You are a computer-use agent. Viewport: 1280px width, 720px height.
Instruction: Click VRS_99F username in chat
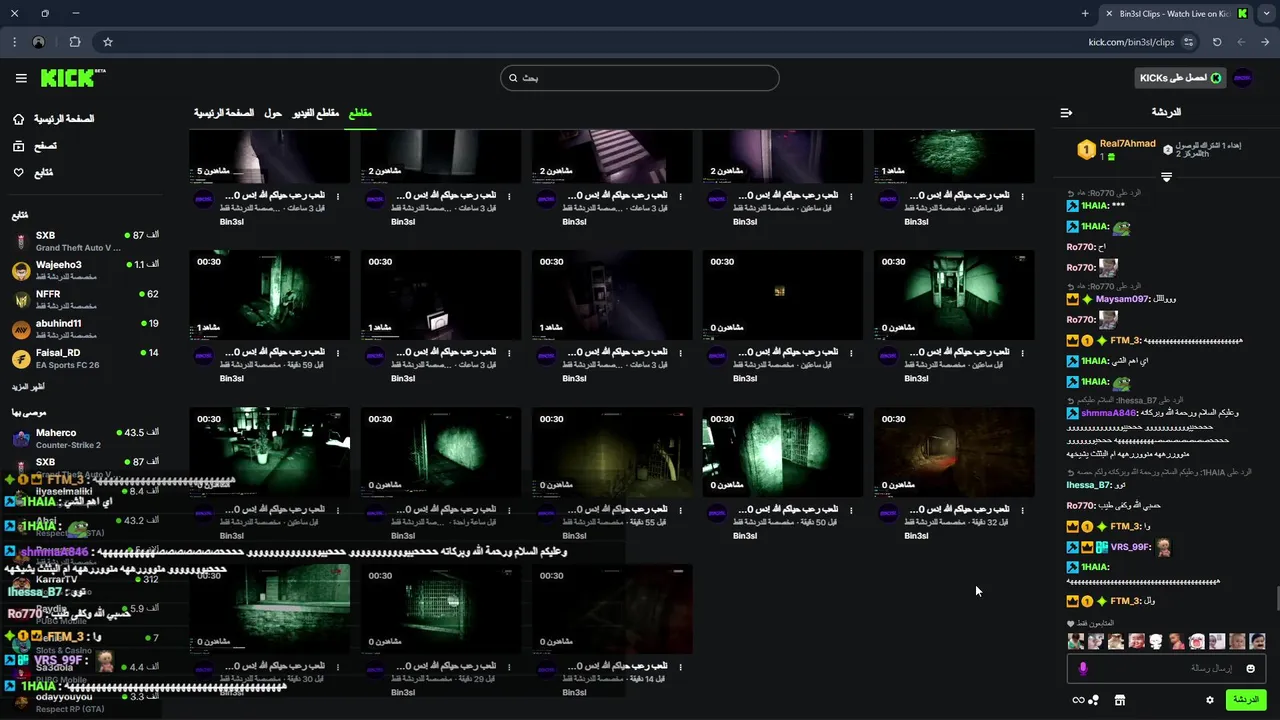[x=1130, y=548]
